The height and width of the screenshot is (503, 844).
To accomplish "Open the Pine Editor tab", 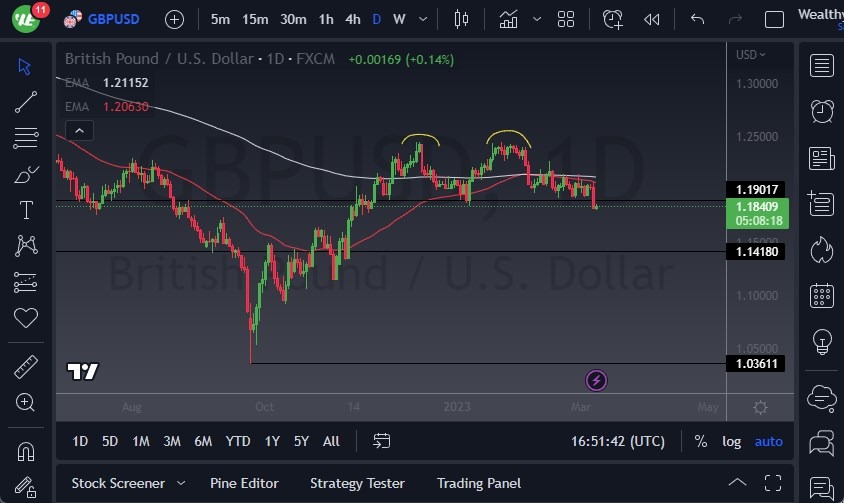I will (244, 483).
